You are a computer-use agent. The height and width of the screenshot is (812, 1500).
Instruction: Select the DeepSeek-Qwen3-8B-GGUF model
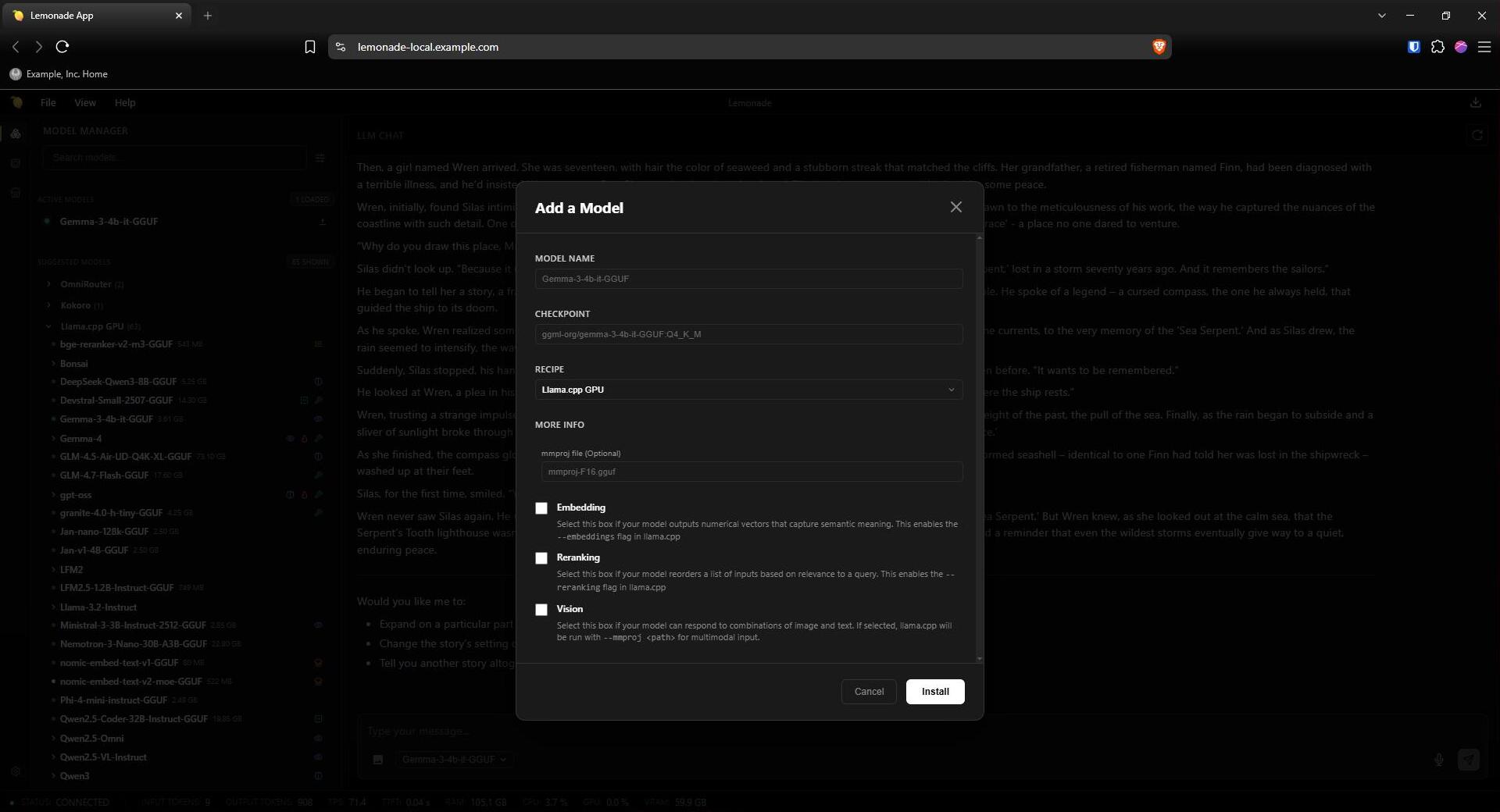coord(118,382)
